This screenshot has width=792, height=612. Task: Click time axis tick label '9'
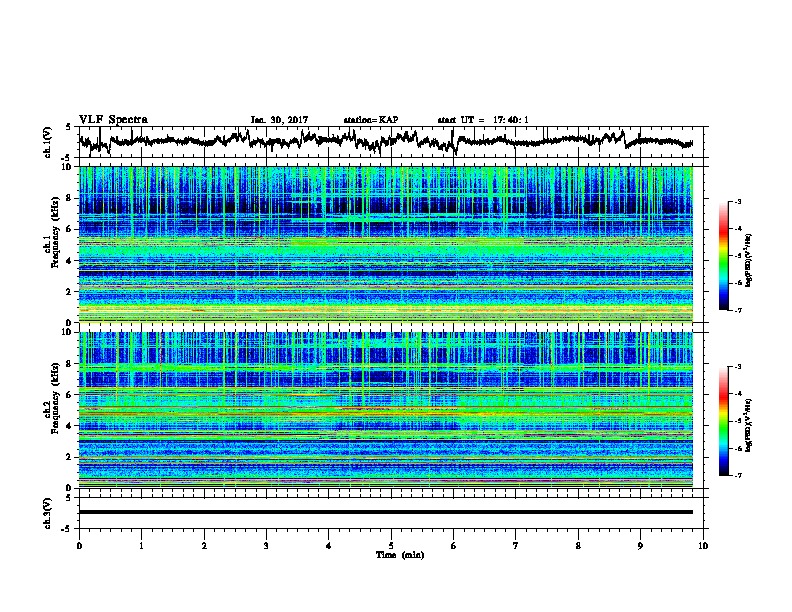click(x=640, y=546)
